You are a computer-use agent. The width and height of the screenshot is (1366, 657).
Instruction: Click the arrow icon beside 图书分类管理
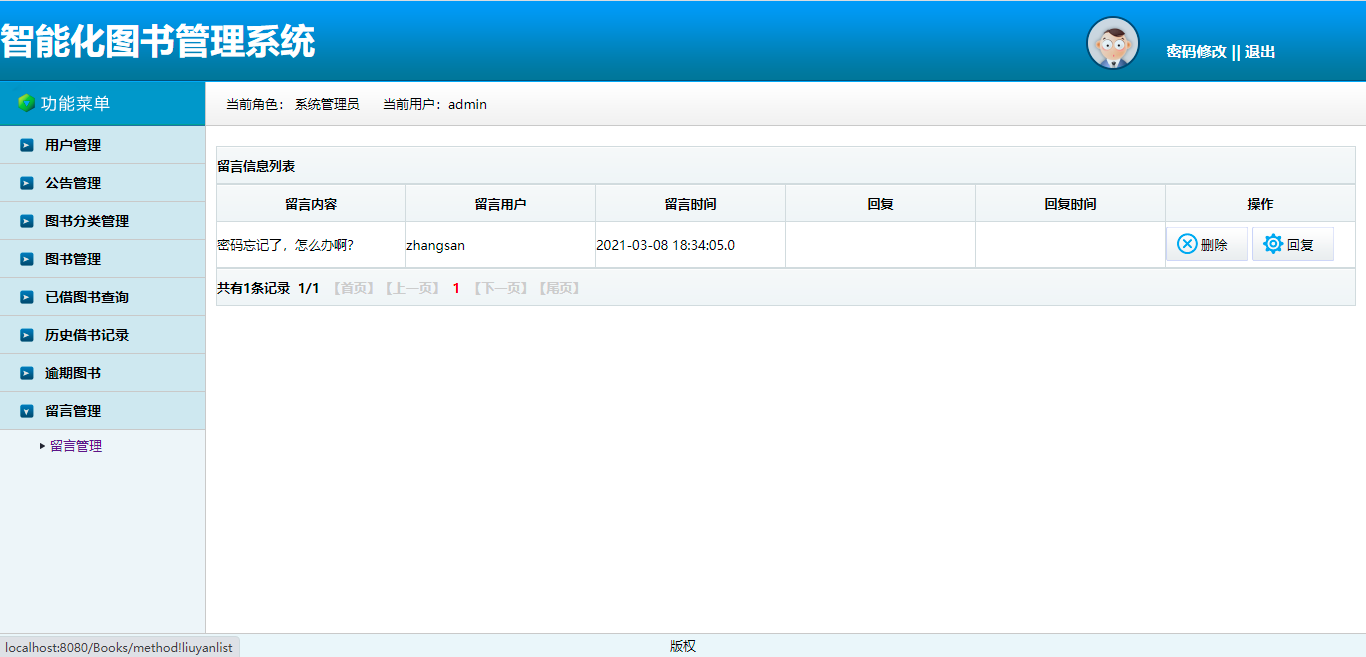pos(27,221)
